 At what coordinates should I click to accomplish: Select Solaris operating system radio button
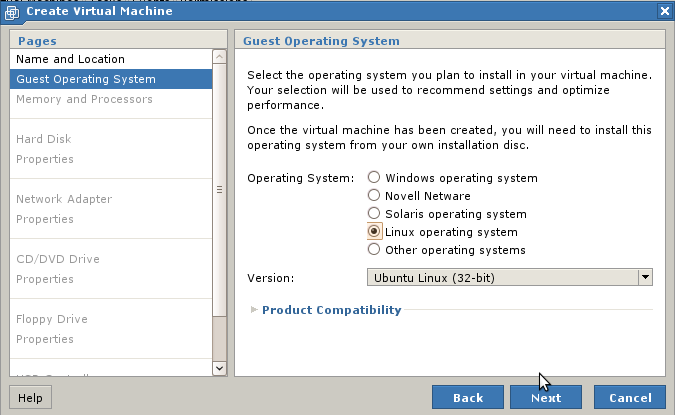pyautogui.click(x=375, y=214)
